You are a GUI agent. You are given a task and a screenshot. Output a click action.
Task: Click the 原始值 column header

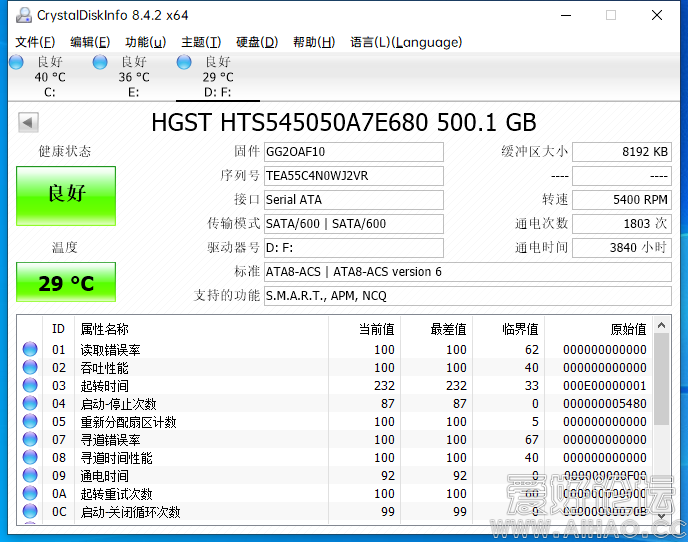click(598, 329)
